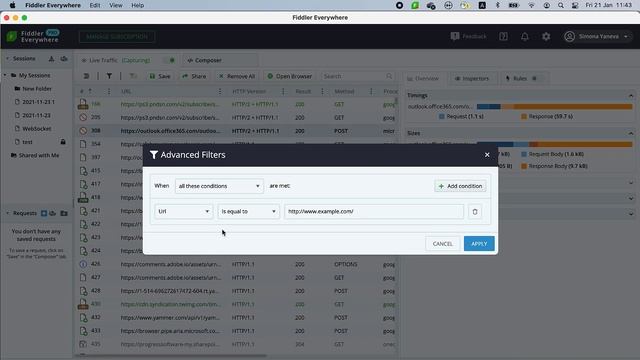Click the sessions Search field
640x360 pixels.
(x=358, y=76)
